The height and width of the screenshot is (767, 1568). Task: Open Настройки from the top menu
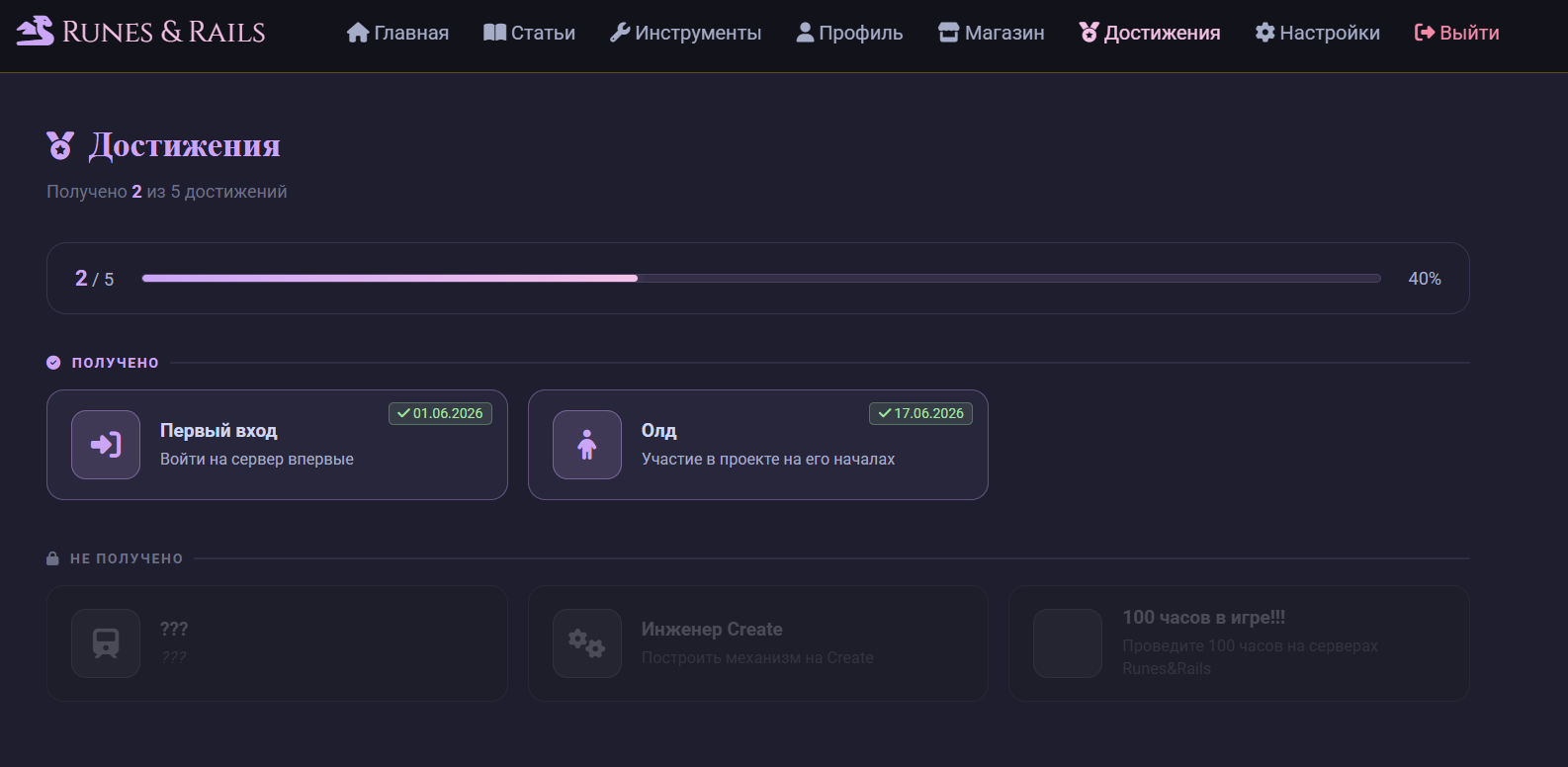click(x=1317, y=33)
